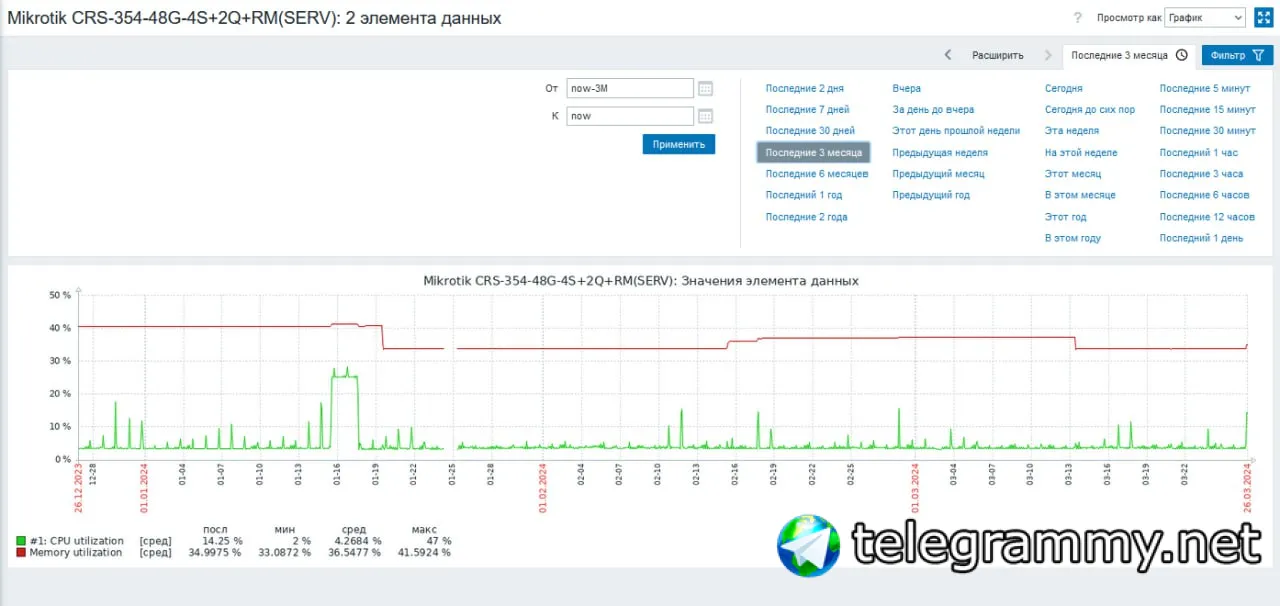
Task: Click the right arrow to shift period forward
Action: click(x=1047, y=55)
